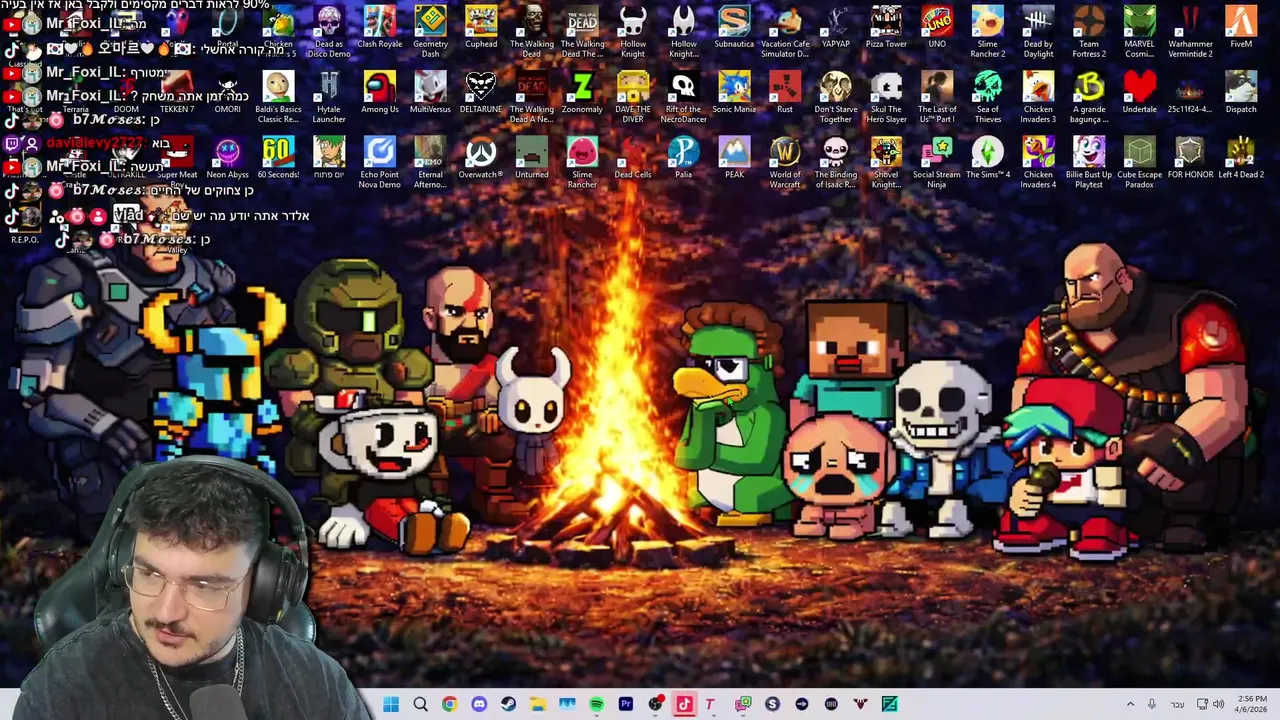Screen dimensions: 1280x720
Task: Select the Dead Cells desktop icon
Action: tap(633, 158)
